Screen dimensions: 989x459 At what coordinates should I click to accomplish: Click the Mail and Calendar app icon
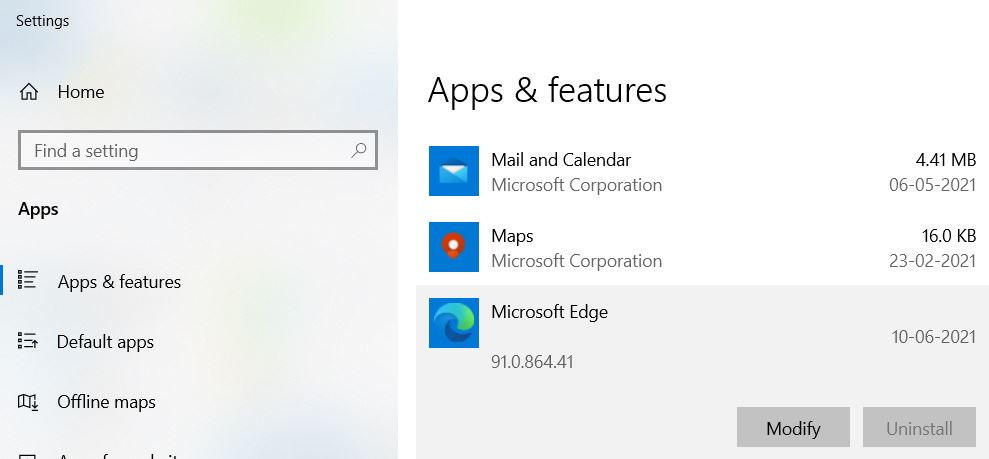point(454,171)
